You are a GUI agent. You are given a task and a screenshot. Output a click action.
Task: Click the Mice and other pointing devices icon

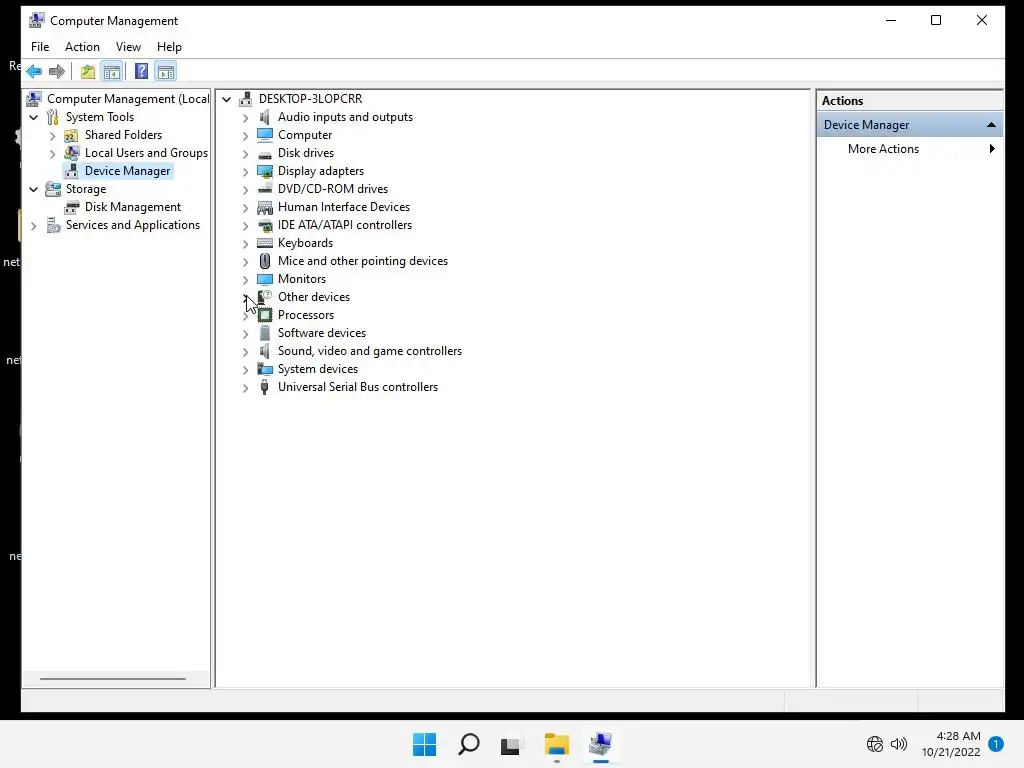point(264,261)
